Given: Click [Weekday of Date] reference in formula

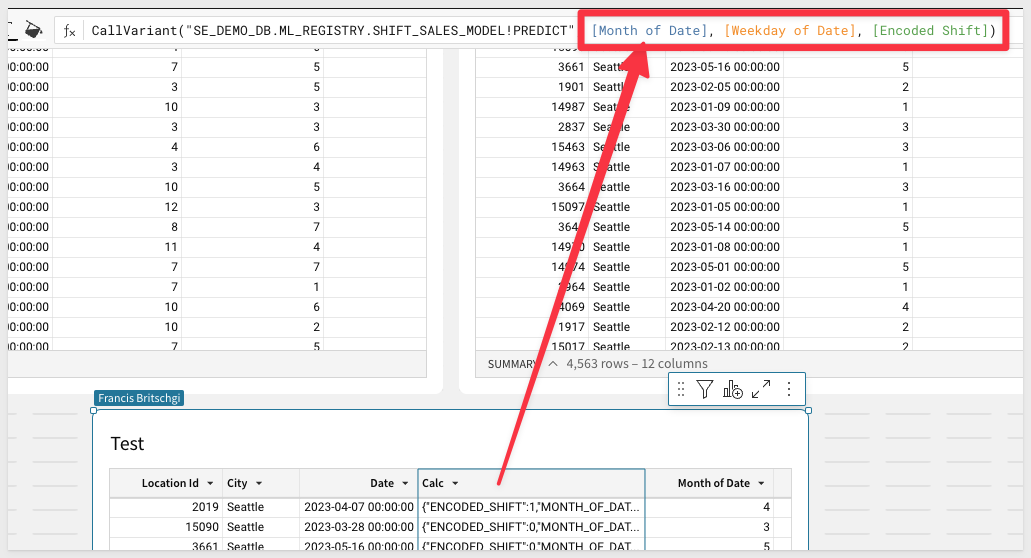Looking at the screenshot, I should 791,31.
